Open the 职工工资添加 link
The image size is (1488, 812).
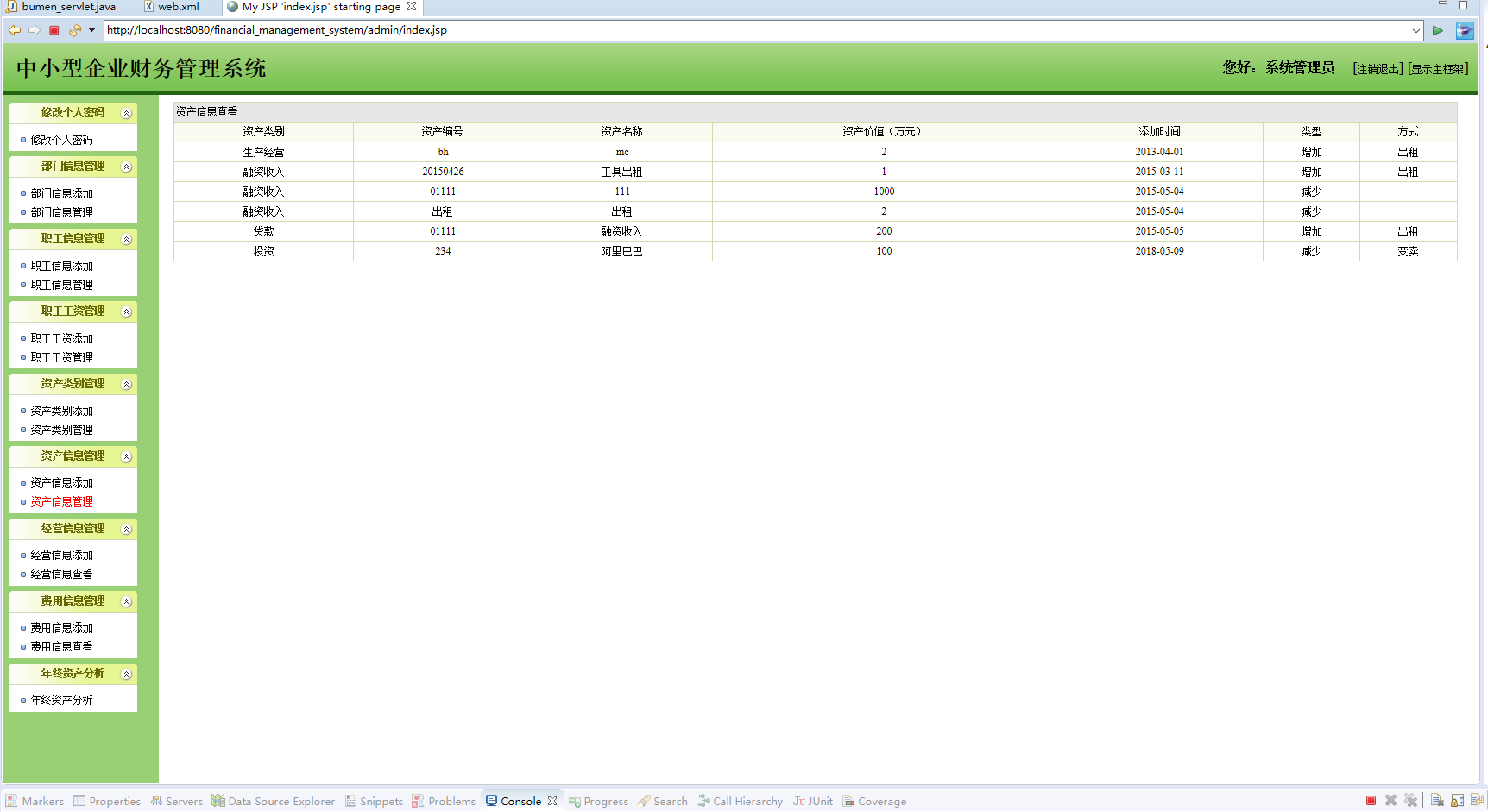62,338
